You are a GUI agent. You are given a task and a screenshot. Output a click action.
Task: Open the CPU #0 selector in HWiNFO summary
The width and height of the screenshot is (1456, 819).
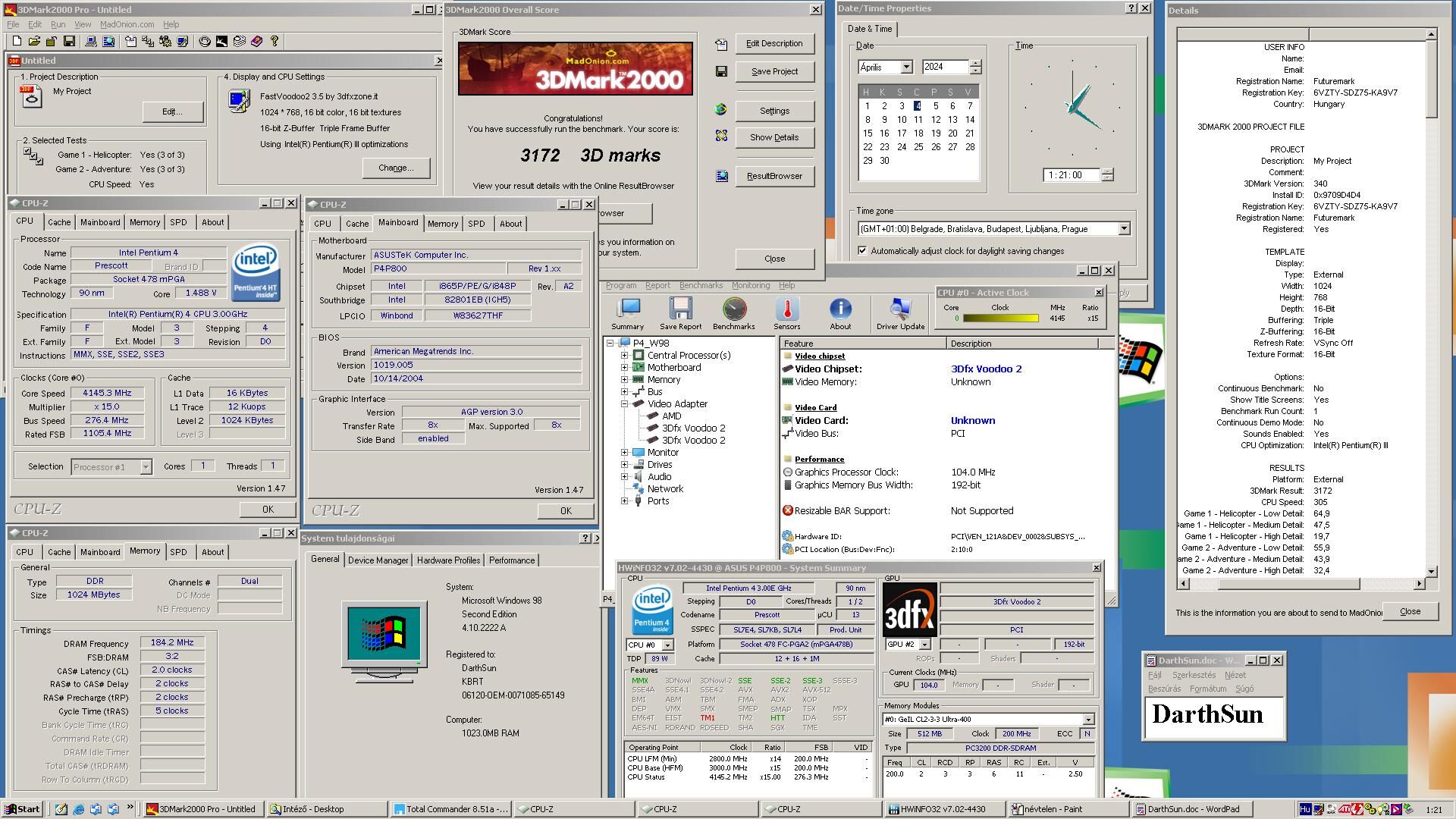[667, 645]
